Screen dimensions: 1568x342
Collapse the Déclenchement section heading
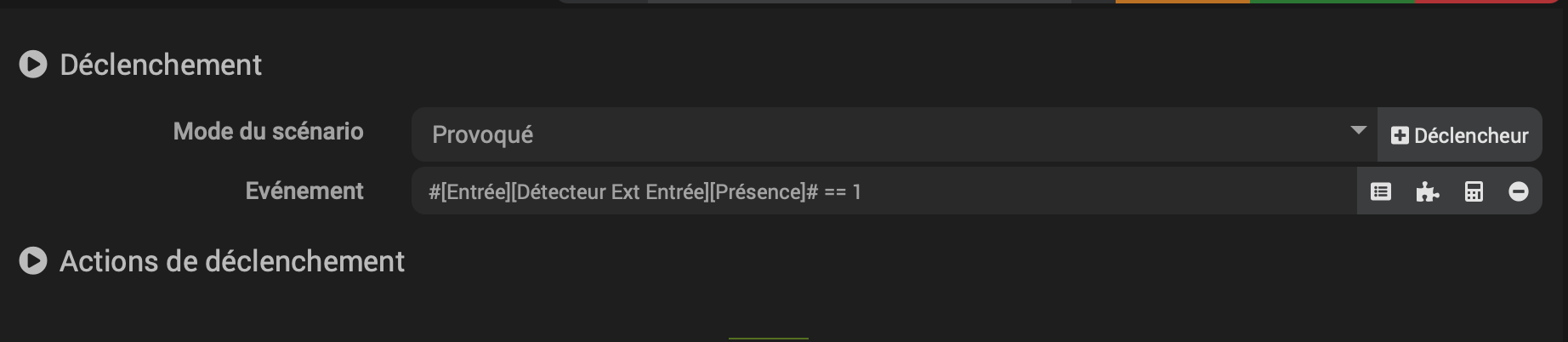pos(161,65)
